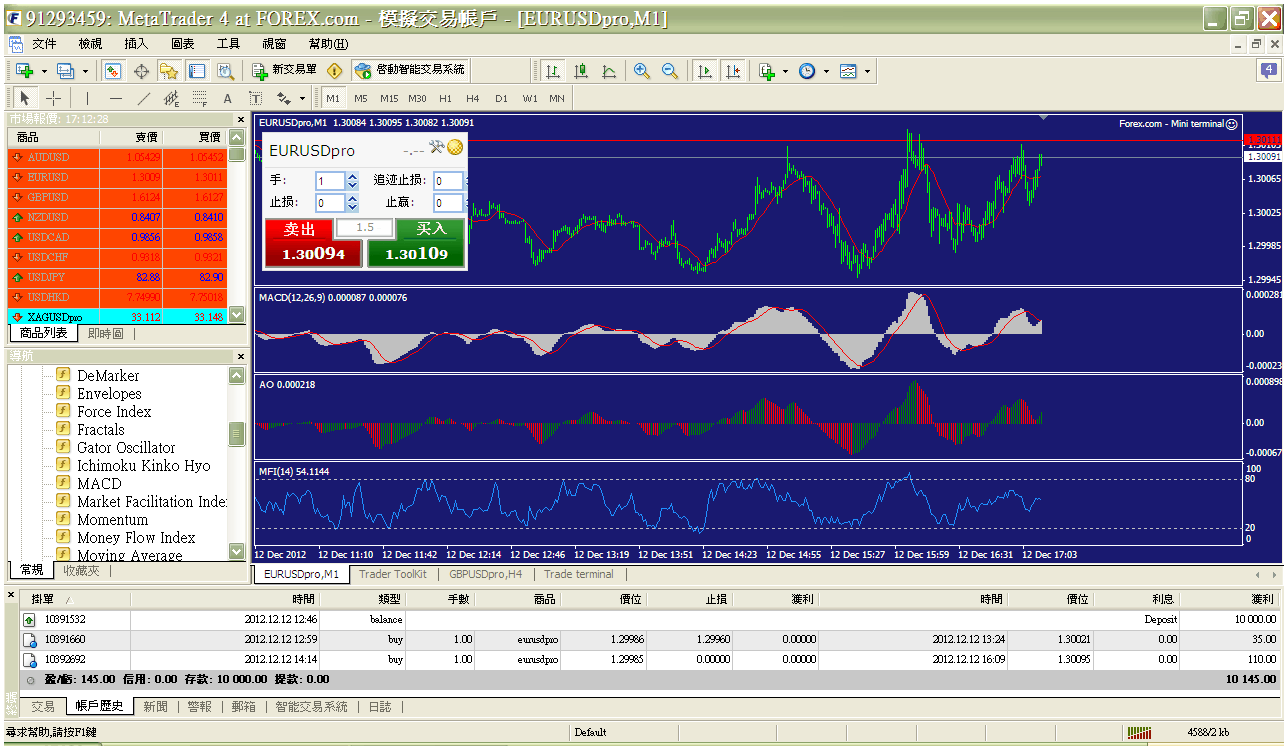
Task: Click the 追迹止損 trailing stop field
Action: (x=448, y=181)
